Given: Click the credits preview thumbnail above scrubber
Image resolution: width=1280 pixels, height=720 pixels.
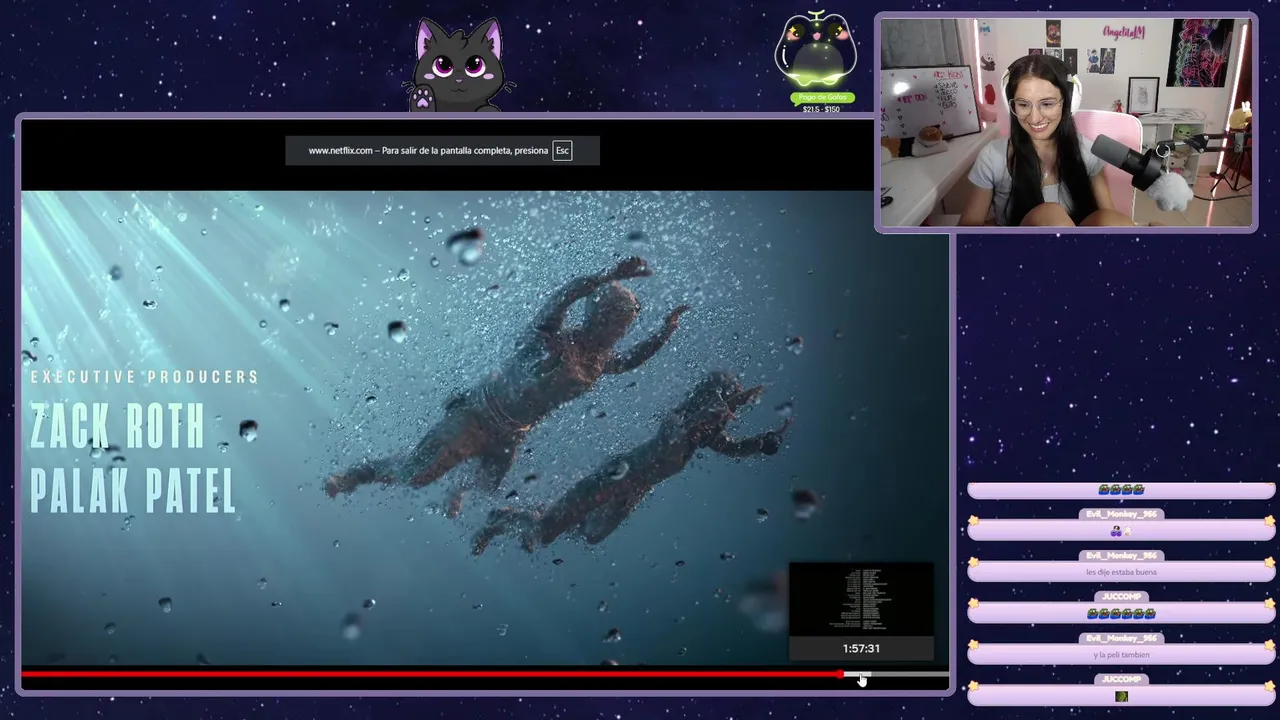Looking at the screenshot, I should (861, 599).
